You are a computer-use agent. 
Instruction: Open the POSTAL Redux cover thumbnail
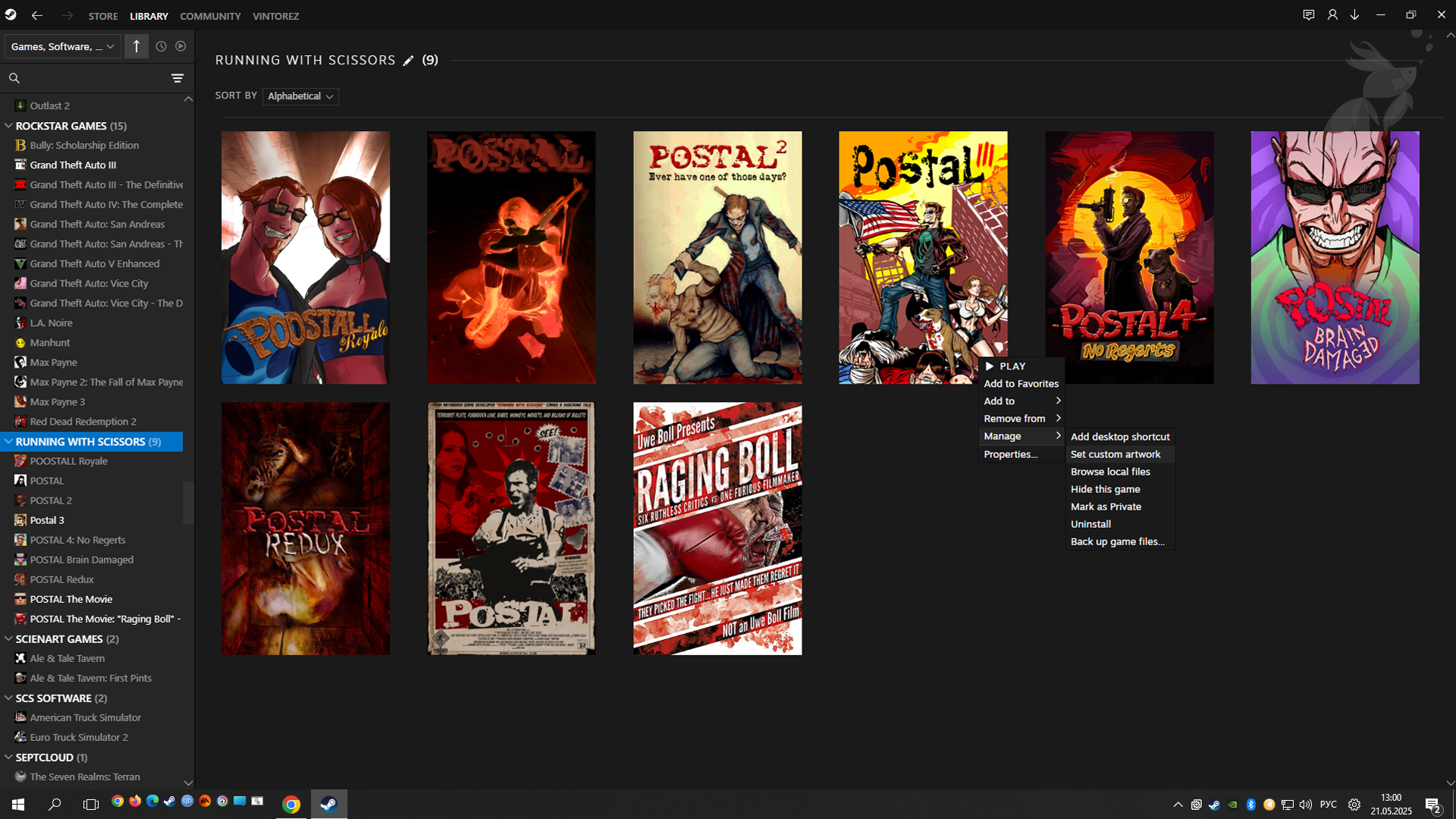pyautogui.click(x=305, y=529)
